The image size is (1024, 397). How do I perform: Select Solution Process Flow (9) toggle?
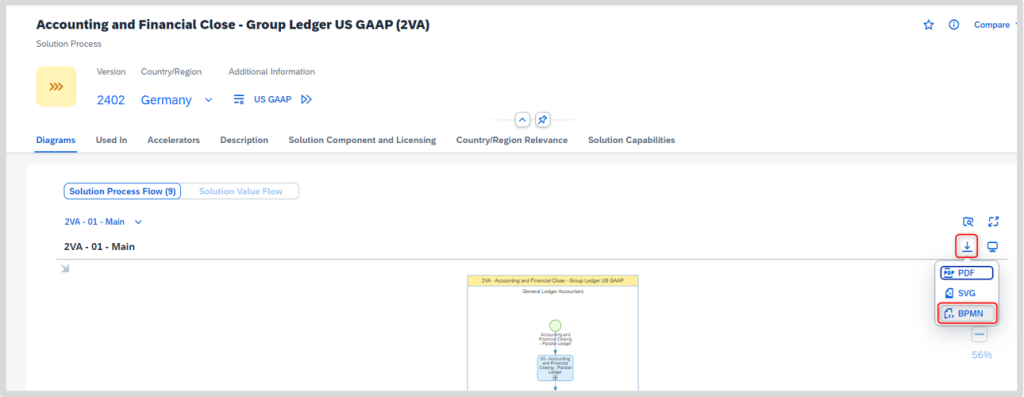[x=123, y=191]
